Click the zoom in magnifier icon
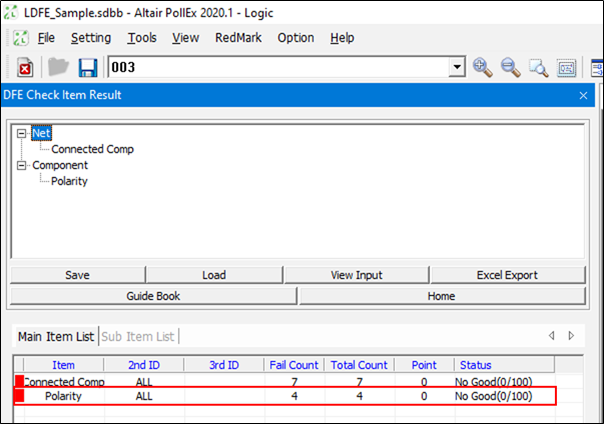The height and width of the screenshot is (424, 604). 483,68
